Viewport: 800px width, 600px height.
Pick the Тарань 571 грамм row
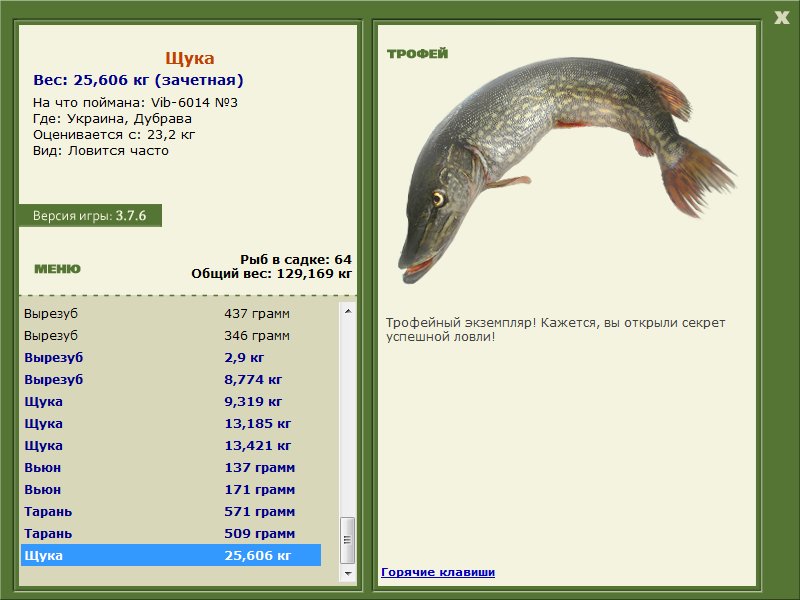coord(170,511)
